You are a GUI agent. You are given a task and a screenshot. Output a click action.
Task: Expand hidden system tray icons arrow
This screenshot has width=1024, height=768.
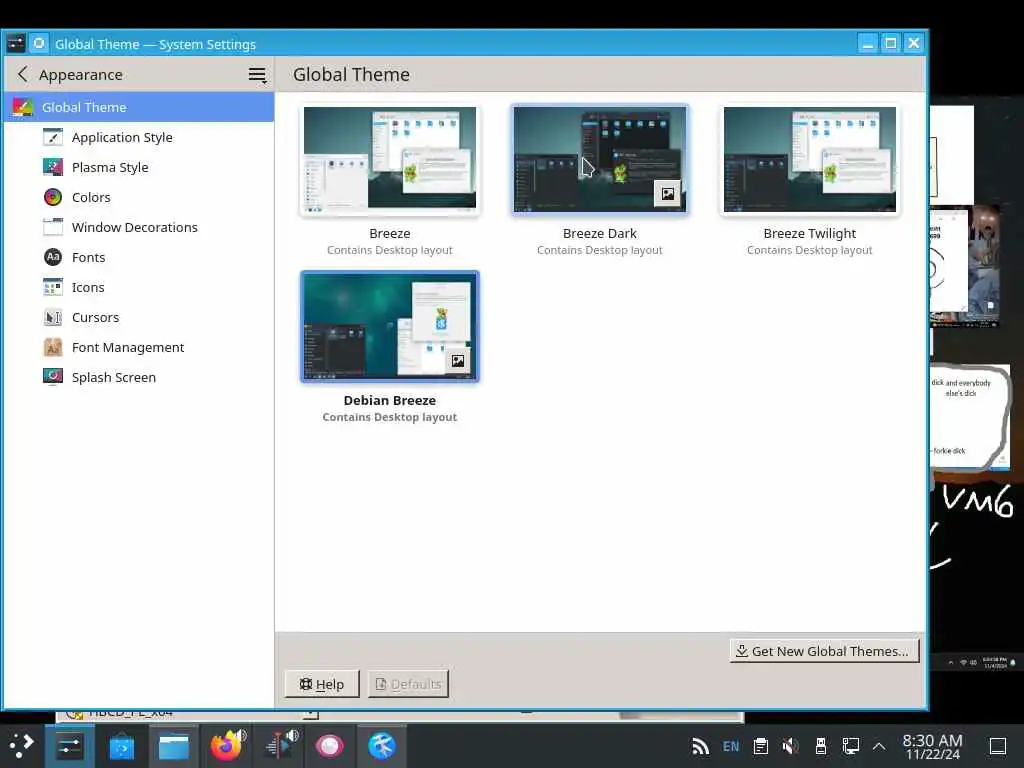point(879,746)
